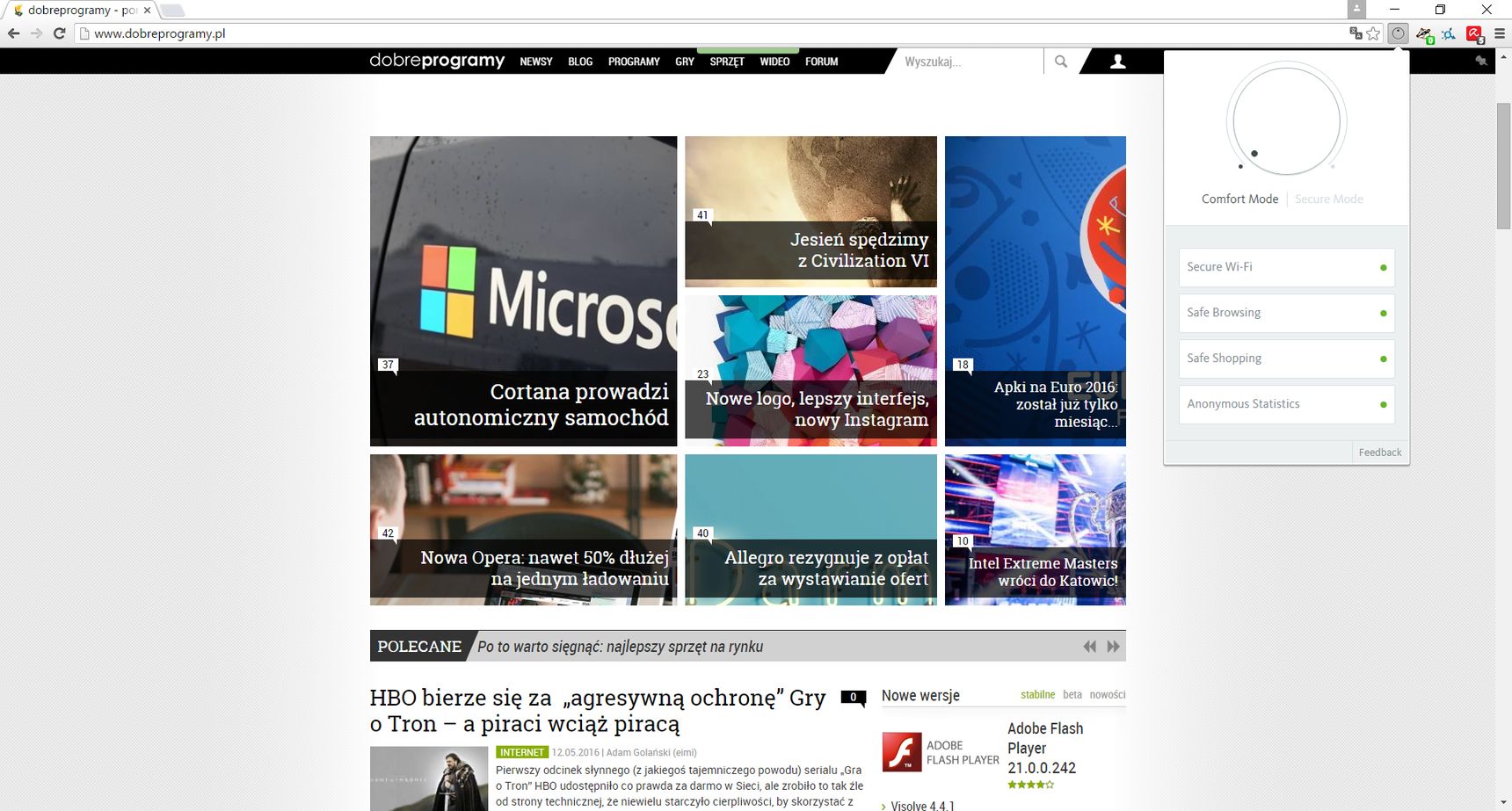
Task: Click the Game of Thrones article thumbnail
Action: point(429,778)
